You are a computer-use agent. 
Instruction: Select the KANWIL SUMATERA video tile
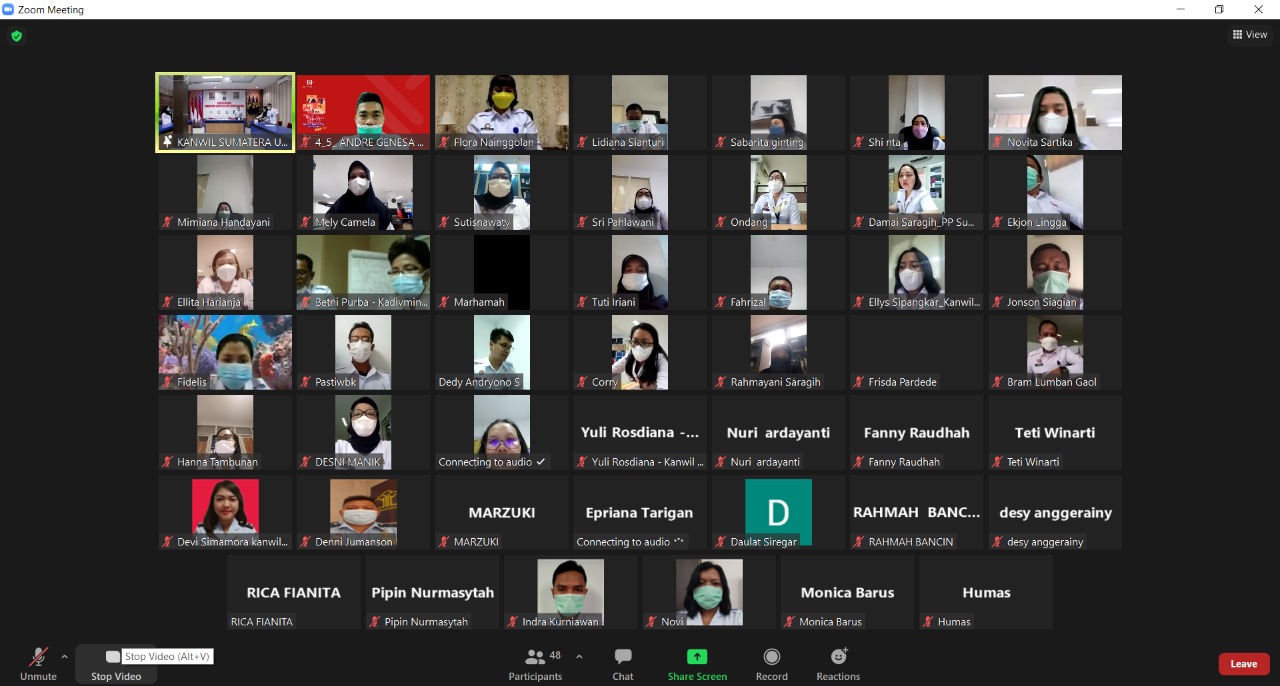coord(225,112)
